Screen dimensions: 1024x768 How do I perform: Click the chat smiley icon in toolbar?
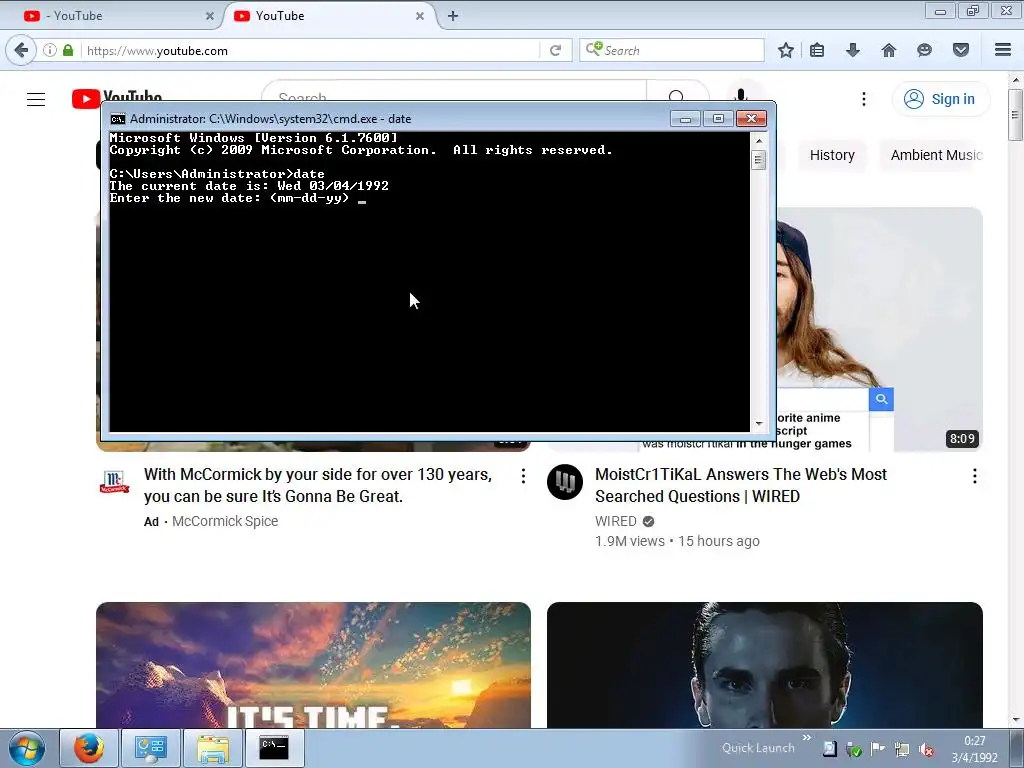point(924,50)
